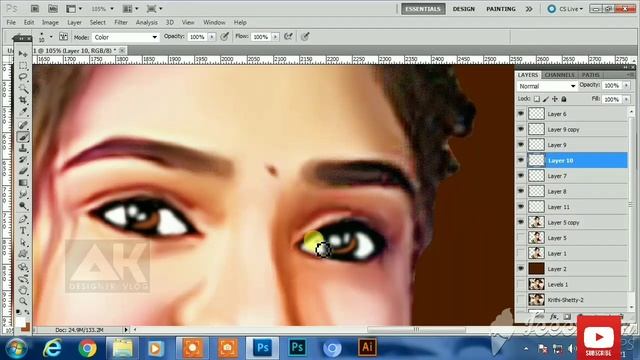Switch to the Painting workspace
Screen dimensions: 640x360
pos(501,9)
